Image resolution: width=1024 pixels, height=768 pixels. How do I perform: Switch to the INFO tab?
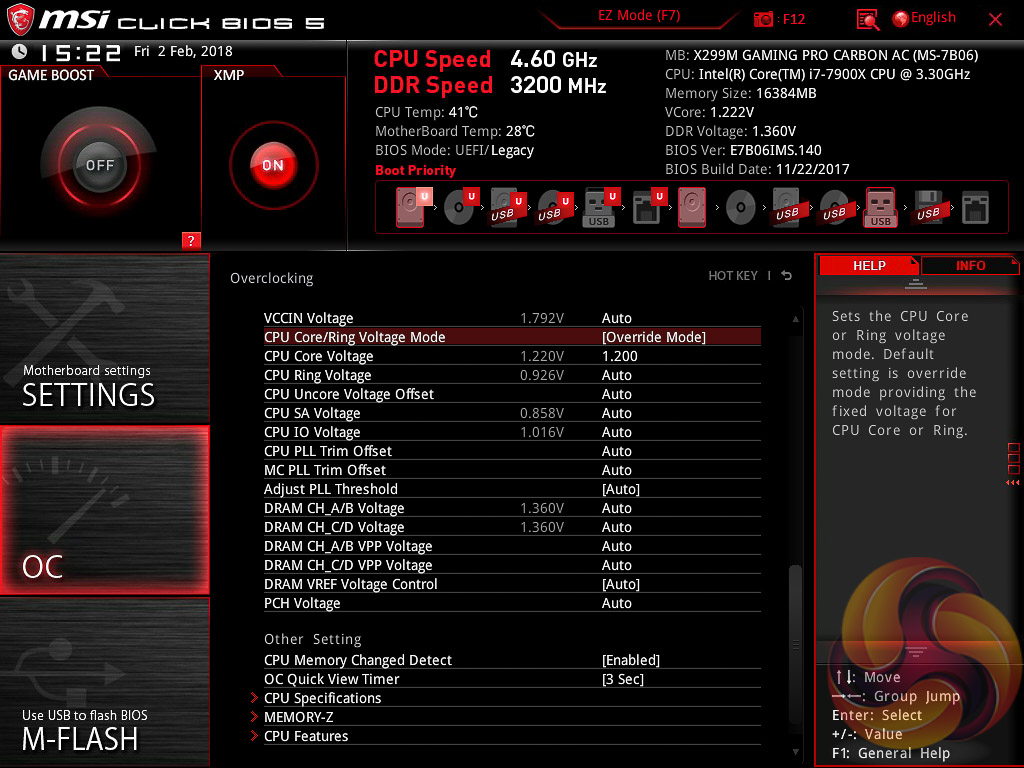970,265
